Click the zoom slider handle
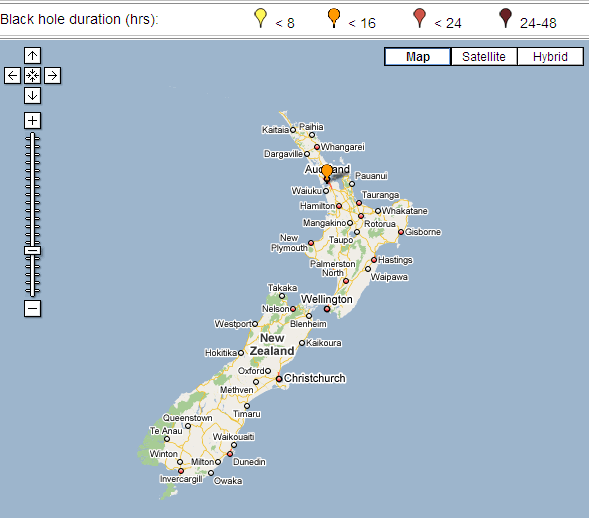Image resolution: width=589 pixels, height=518 pixels. coord(32,251)
